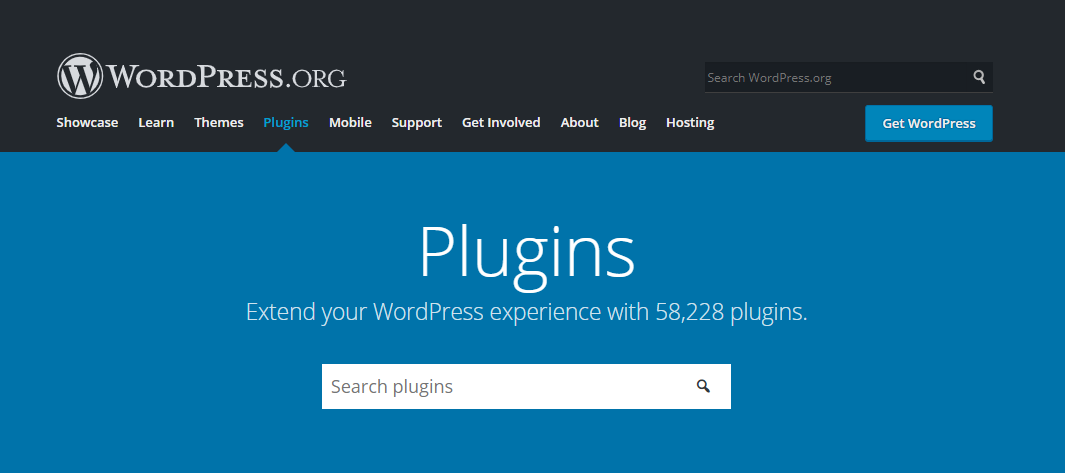Open the Showcase menu item

pos(87,123)
